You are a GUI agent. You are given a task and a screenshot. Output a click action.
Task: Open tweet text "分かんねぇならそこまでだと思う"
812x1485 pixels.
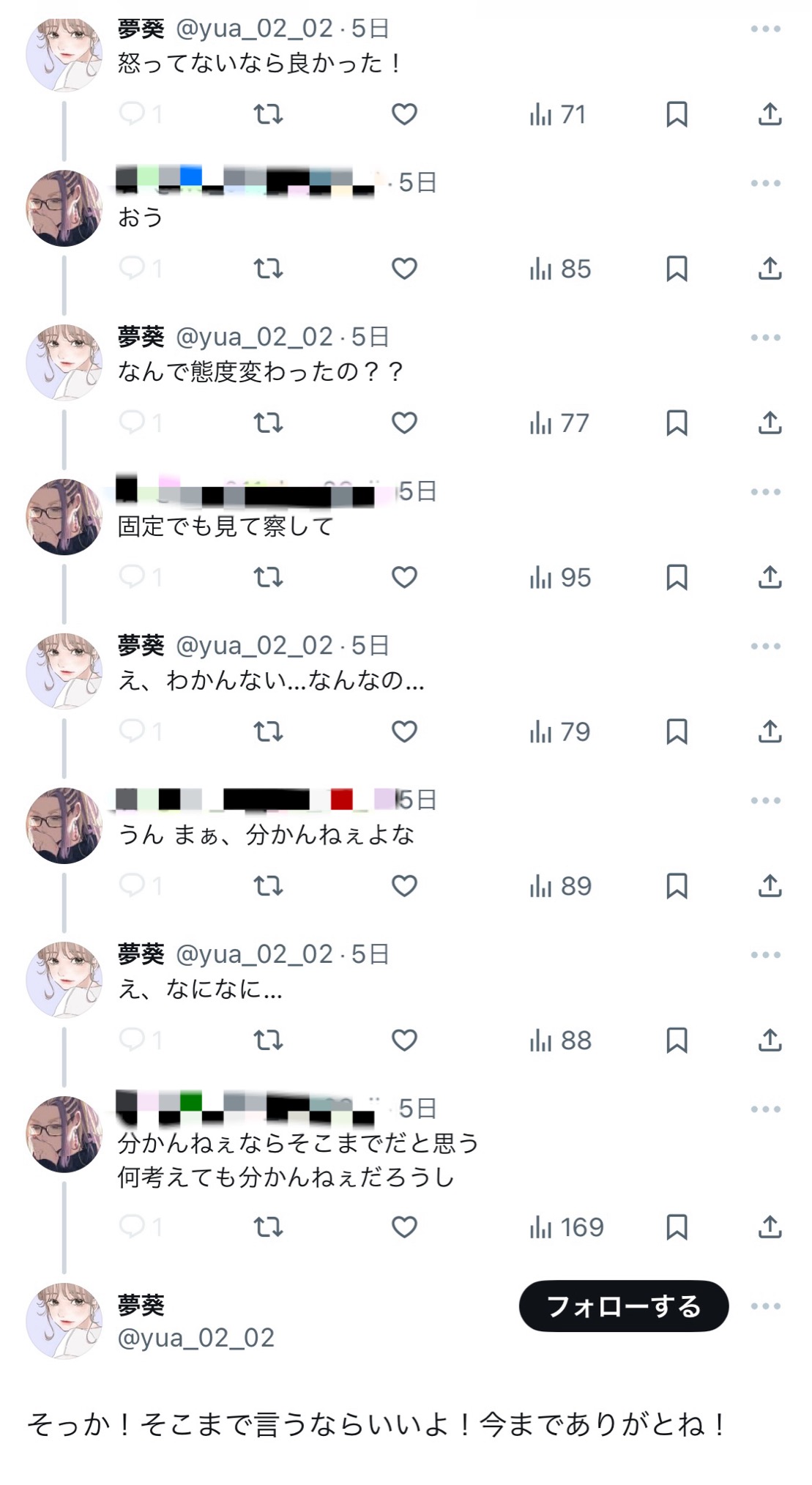[x=299, y=1143]
